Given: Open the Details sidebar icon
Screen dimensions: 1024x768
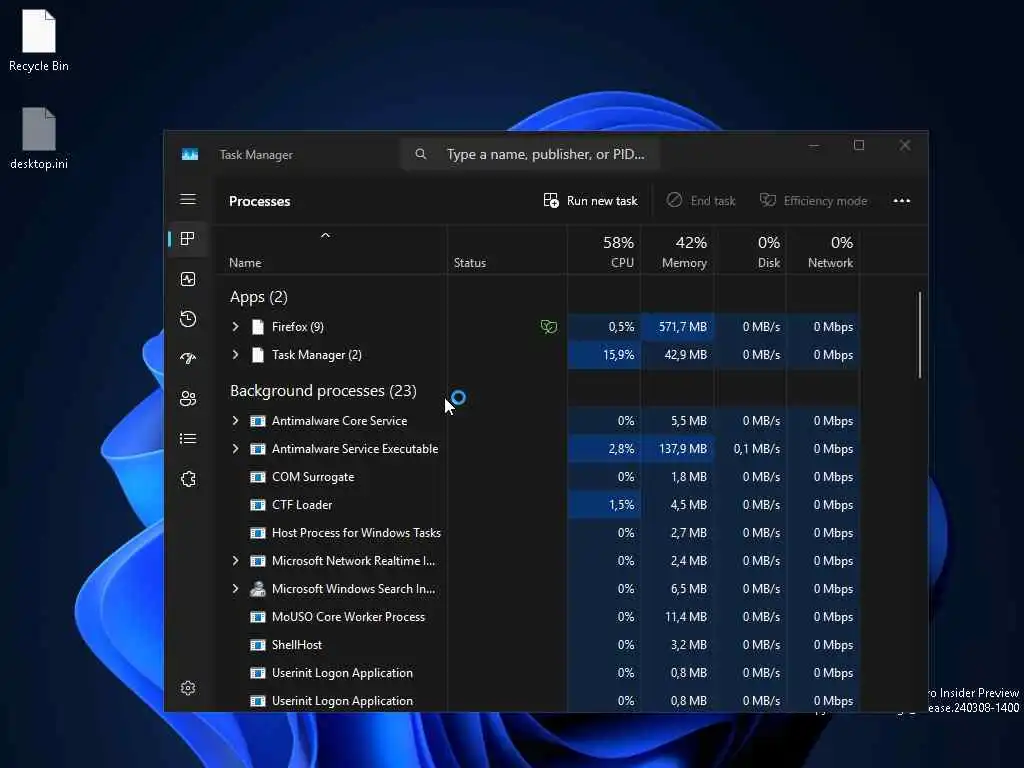Looking at the screenshot, I should 188,439.
